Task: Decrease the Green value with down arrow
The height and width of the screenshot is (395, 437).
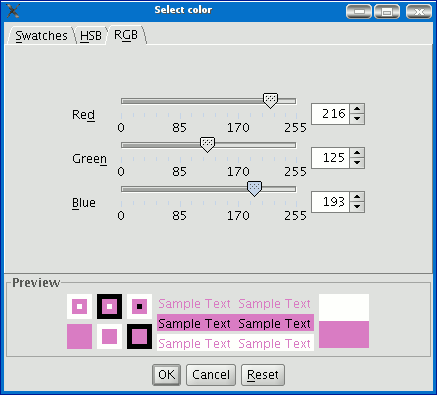Action: click(x=357, y=163)
